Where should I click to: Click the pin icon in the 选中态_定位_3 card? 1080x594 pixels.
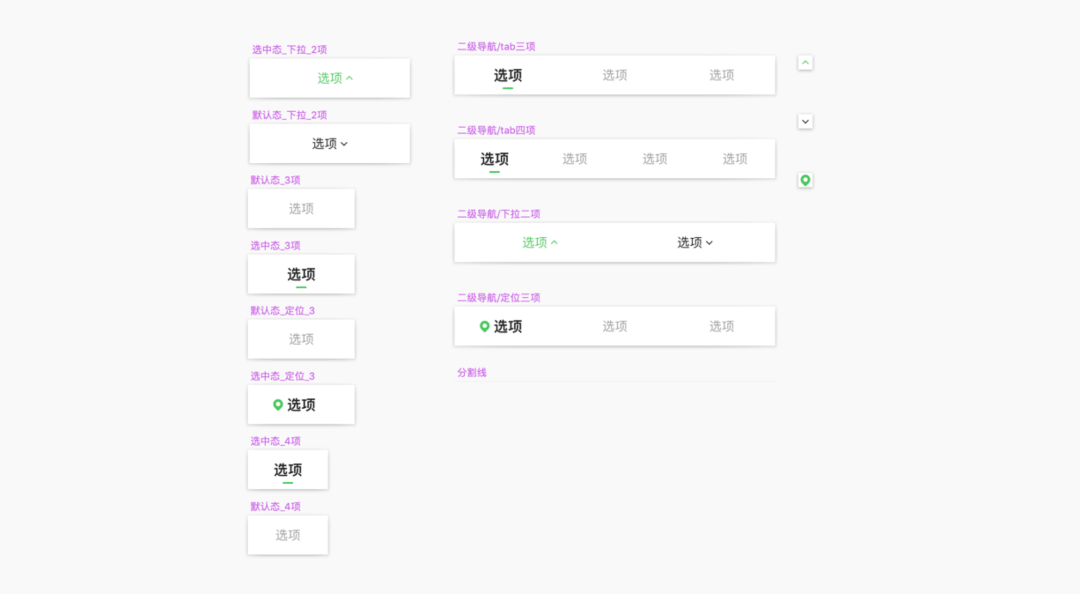coord(278,405)
